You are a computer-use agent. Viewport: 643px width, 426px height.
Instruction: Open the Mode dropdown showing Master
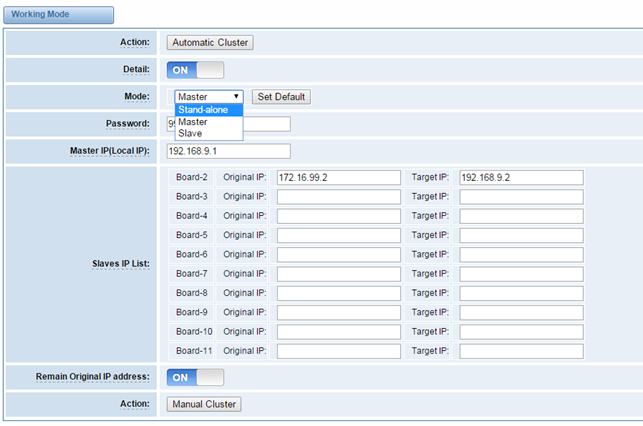pyautogui.click(x=209, y=97)
